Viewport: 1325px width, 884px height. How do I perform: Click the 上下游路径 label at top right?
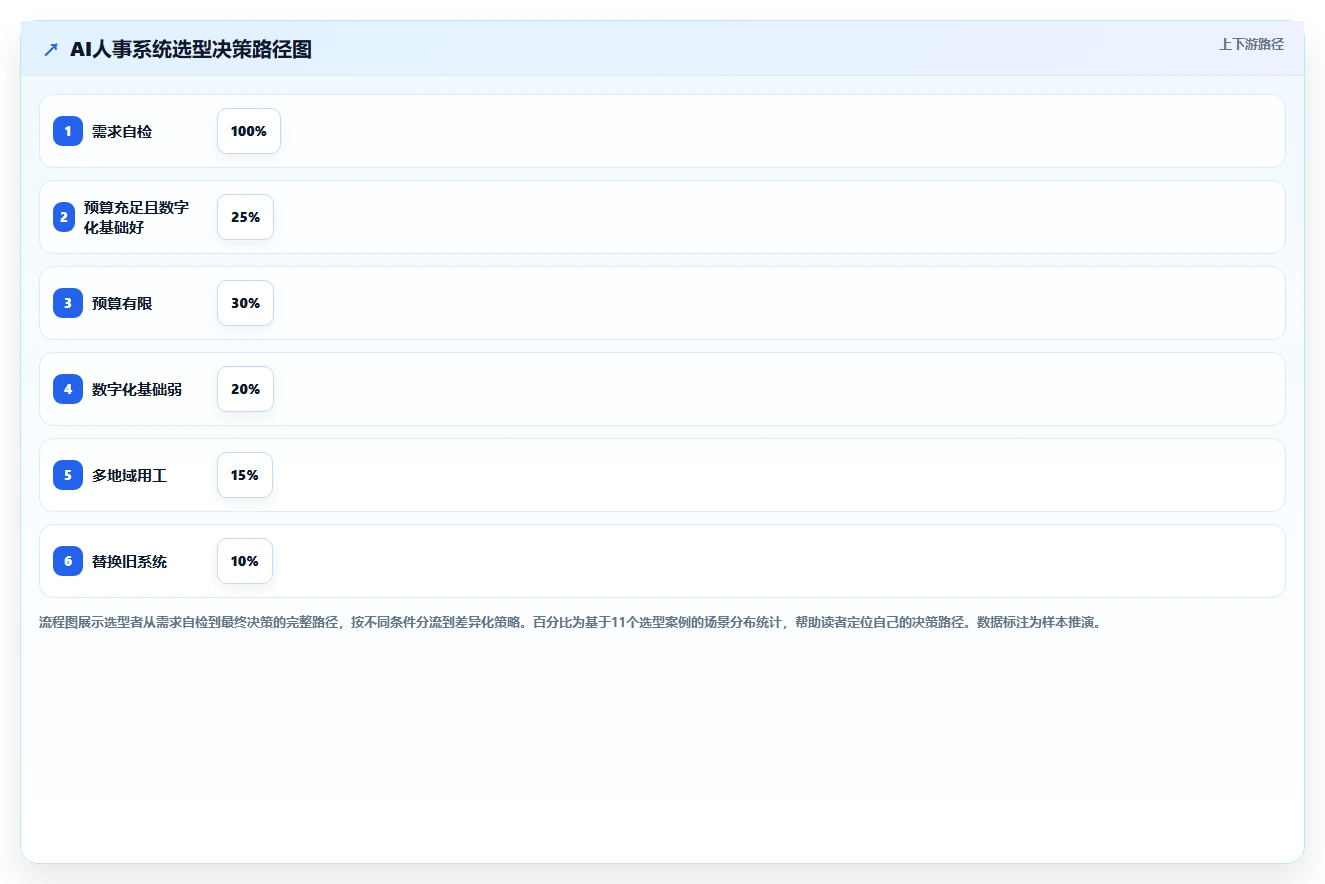(x=1251, y=45)
